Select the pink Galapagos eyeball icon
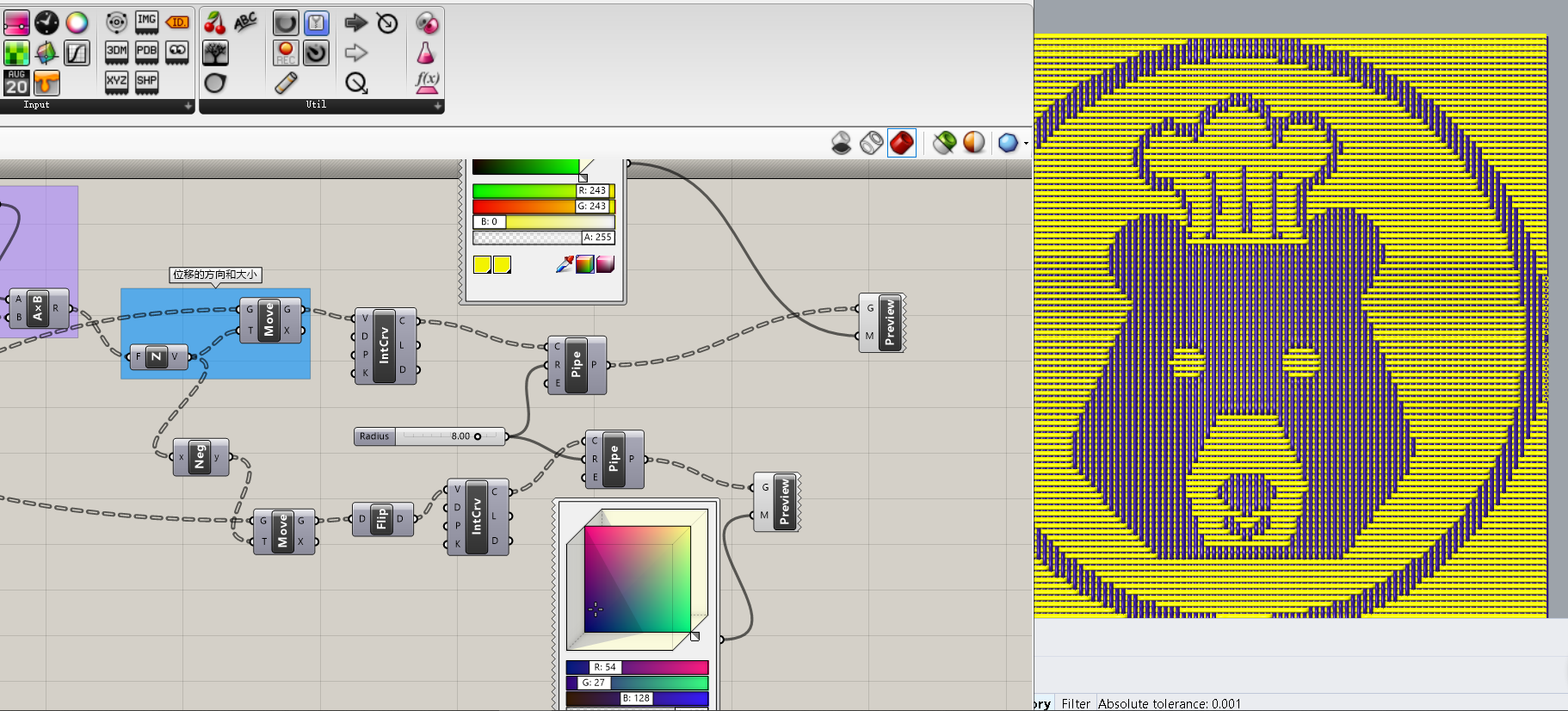 (x=427, y=22)
